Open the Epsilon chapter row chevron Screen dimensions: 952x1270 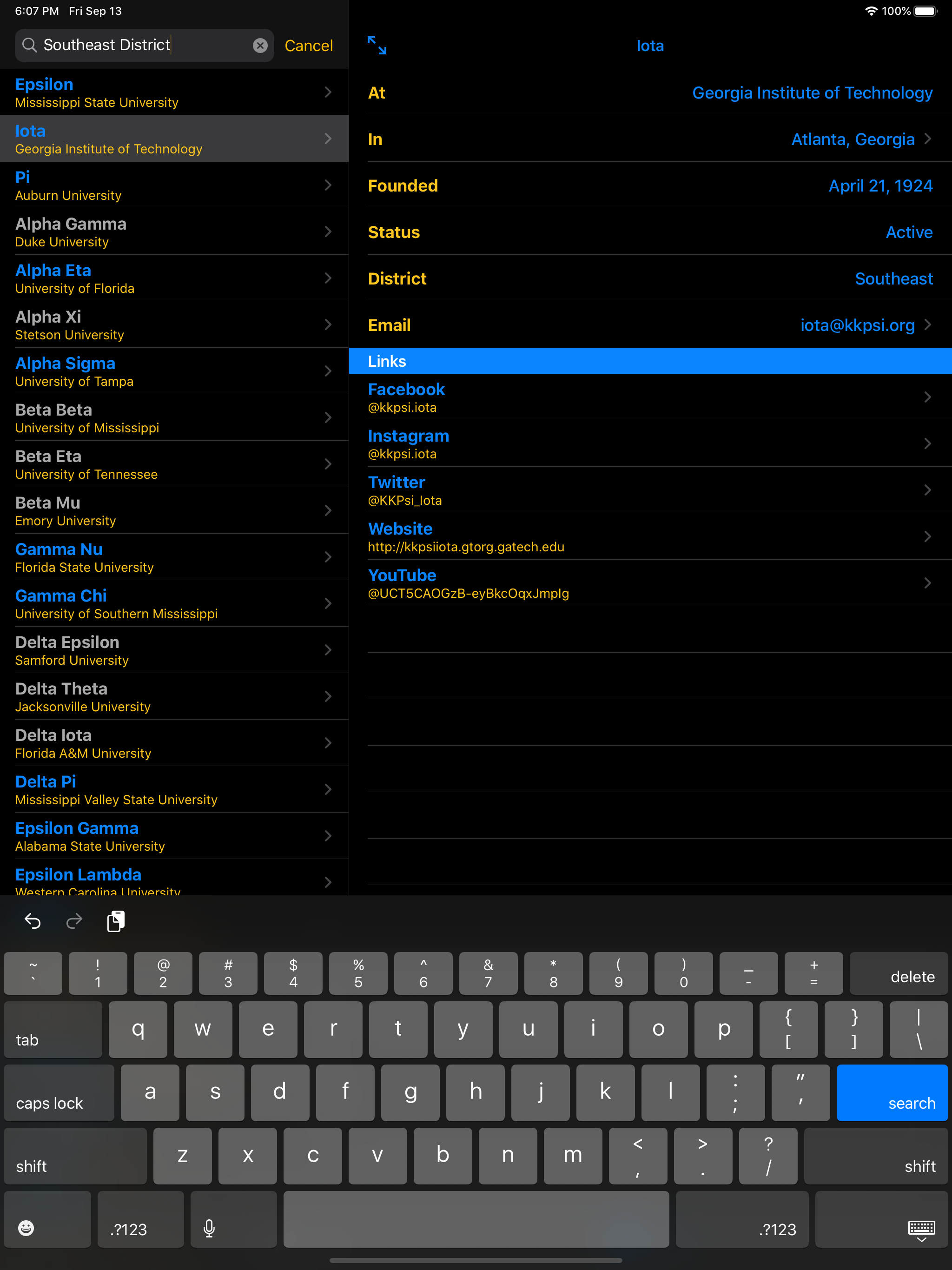tap(328, 92)
